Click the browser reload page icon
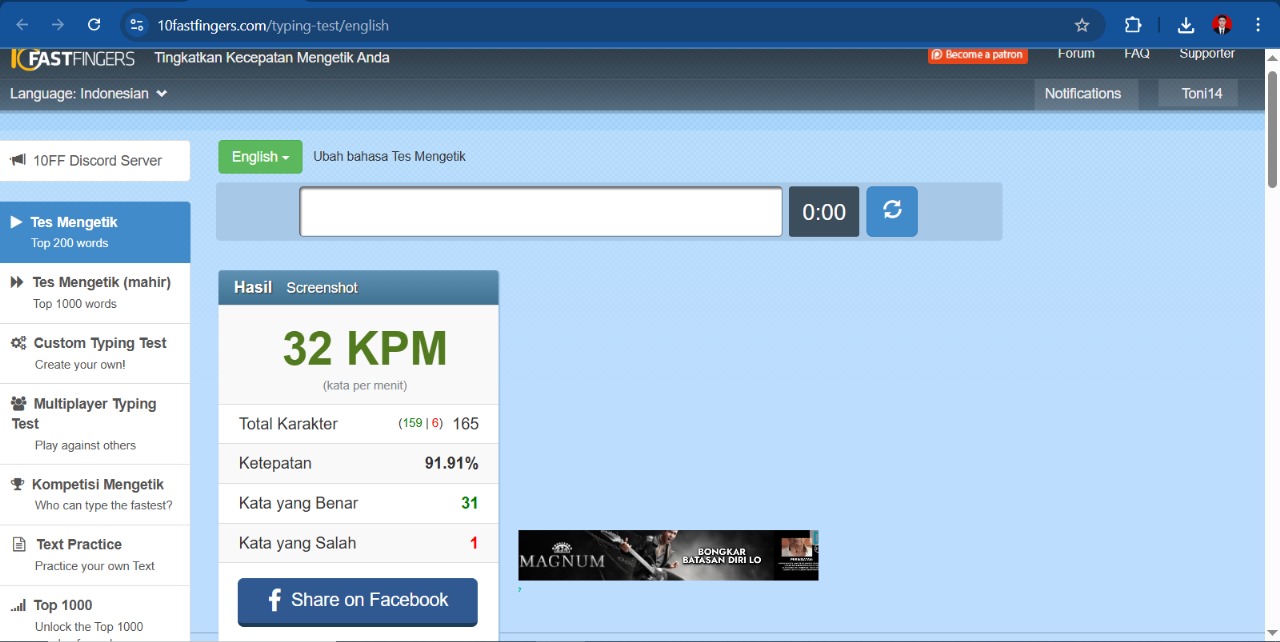 94,25
